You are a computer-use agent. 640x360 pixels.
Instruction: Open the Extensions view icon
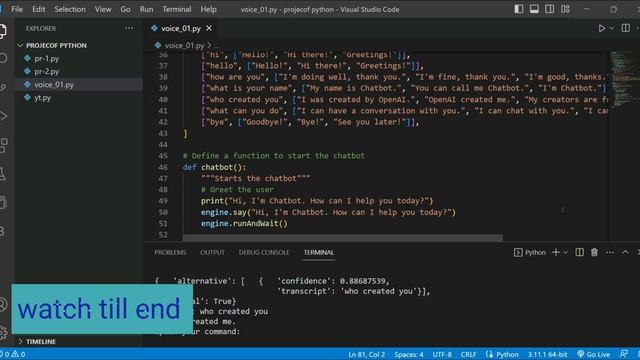coord(3,145)
